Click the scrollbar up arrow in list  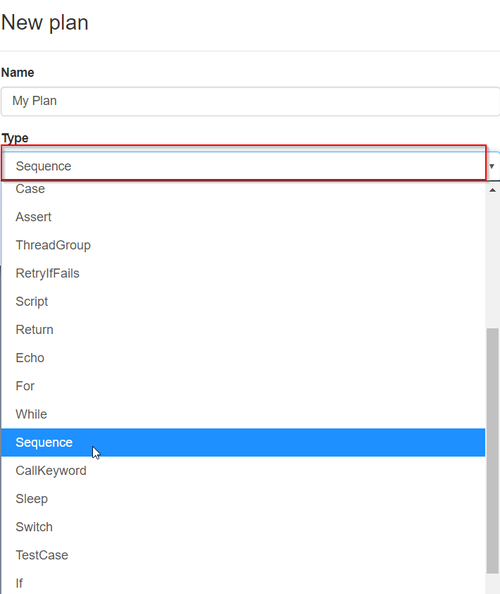(492, 190)
